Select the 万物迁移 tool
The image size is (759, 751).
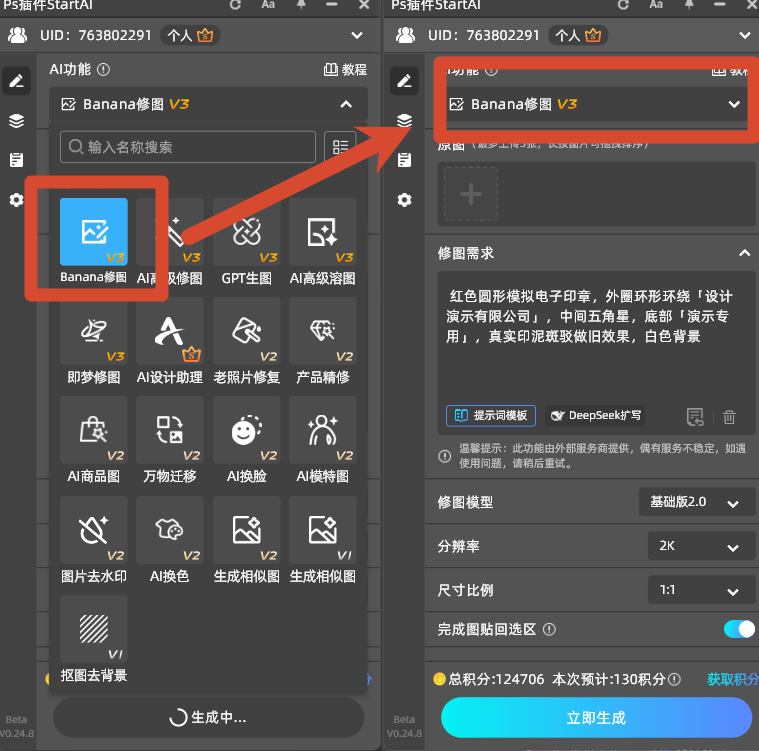coord(170,430)
